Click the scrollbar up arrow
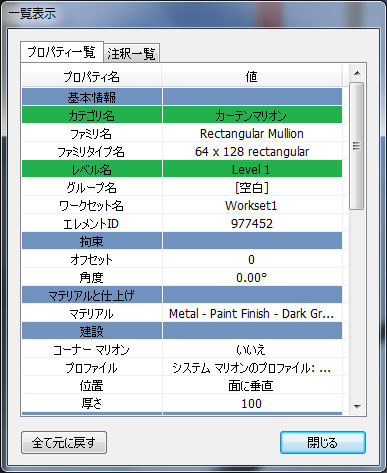This screenshot has height=473, width=387. point(357,73)
